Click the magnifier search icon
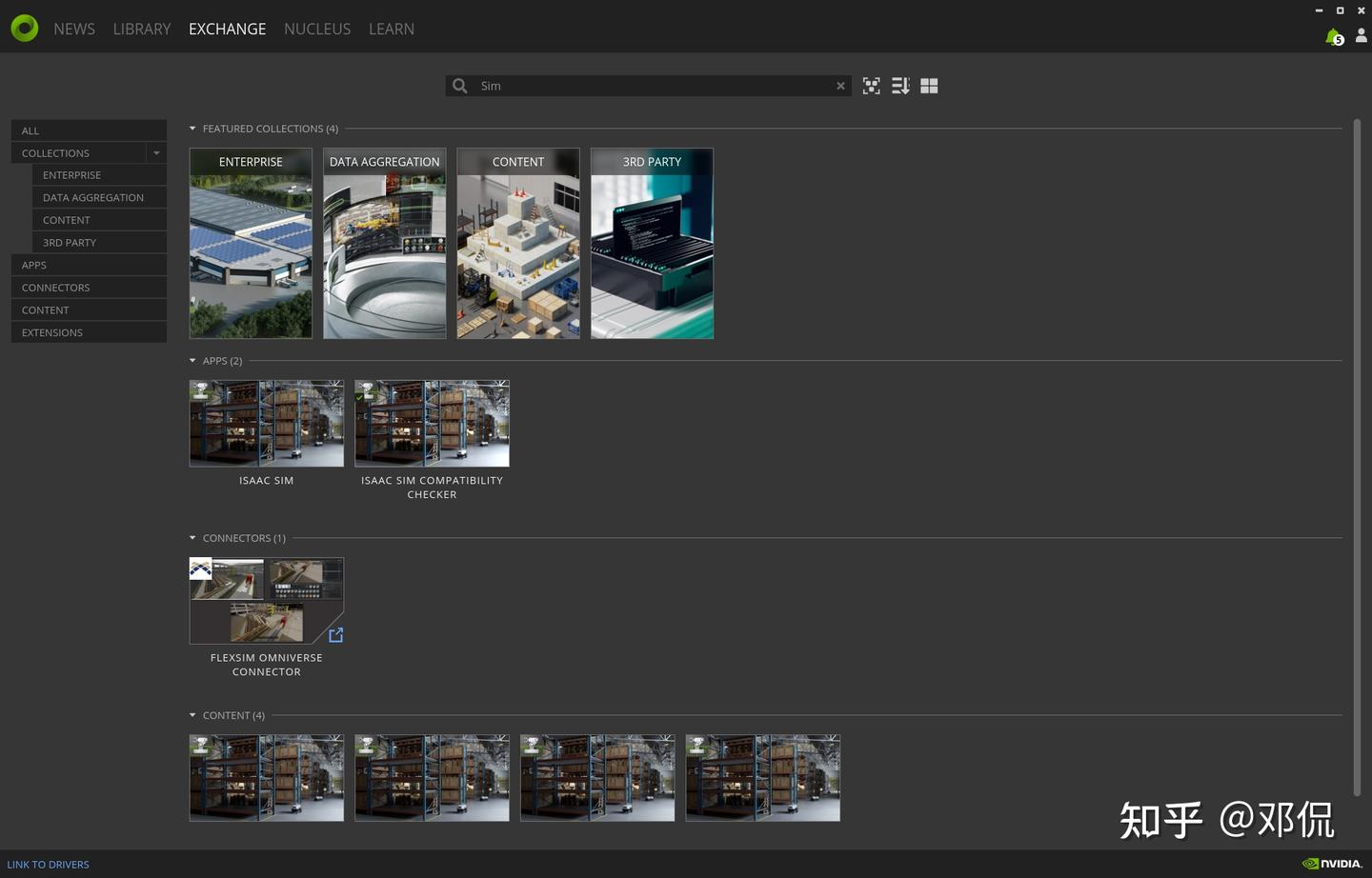 pyautogui.click(x=460, y=86)
